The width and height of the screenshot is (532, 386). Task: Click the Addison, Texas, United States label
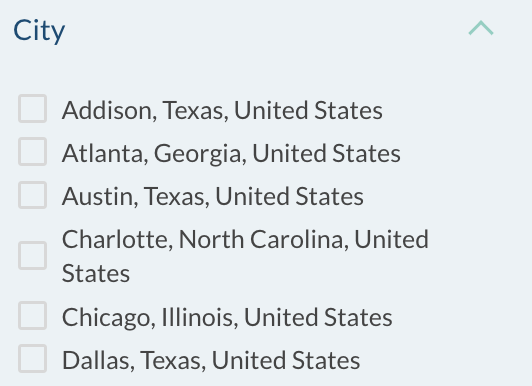222,110
